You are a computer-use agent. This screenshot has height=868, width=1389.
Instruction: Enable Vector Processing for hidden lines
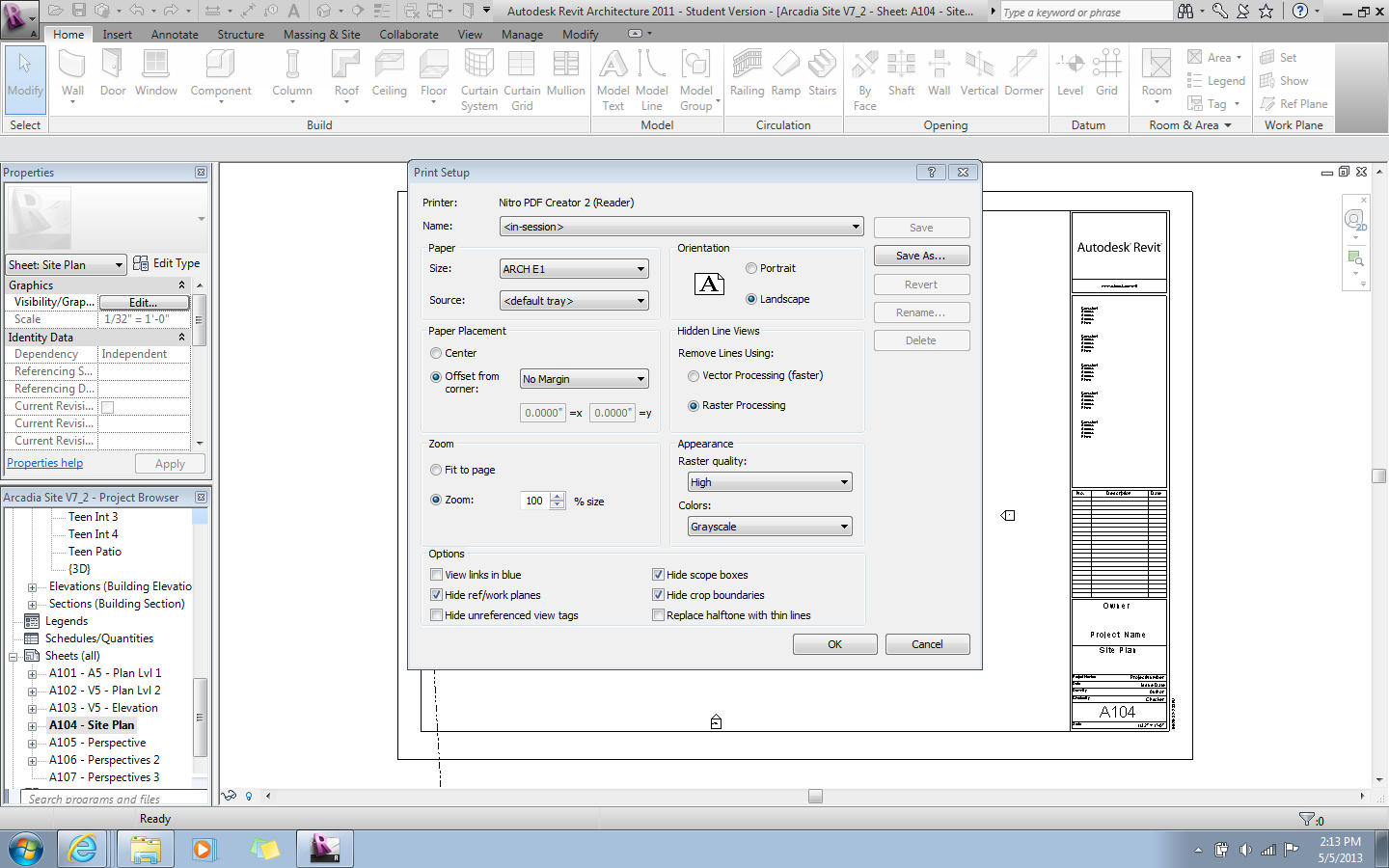point(694,376)
